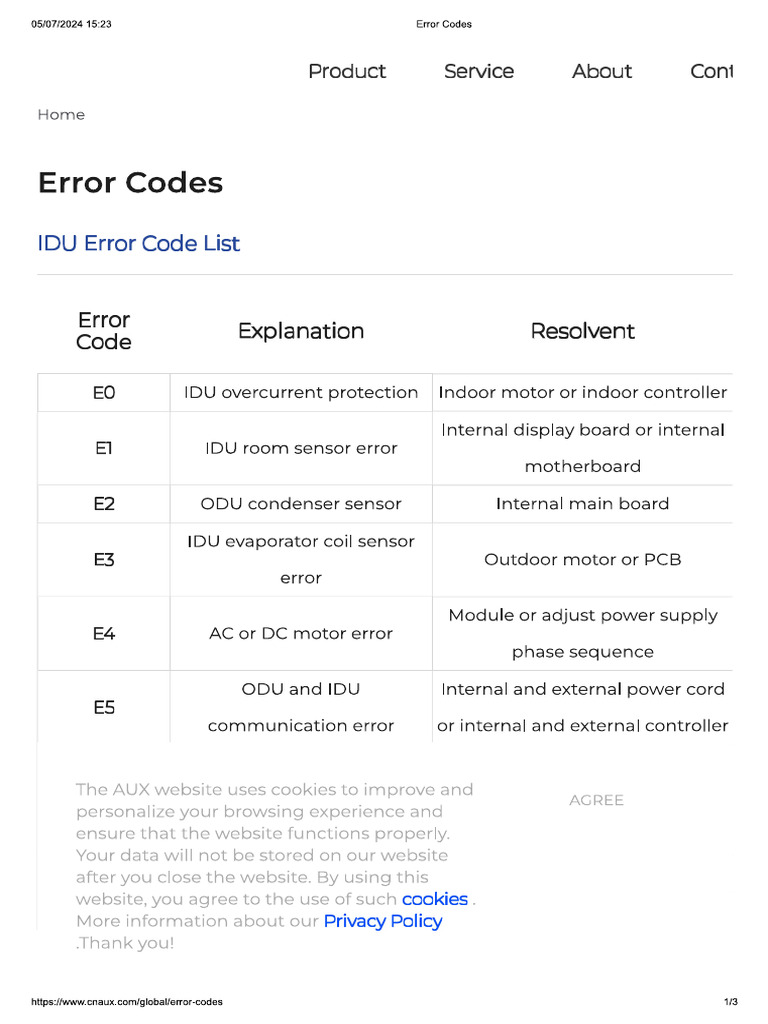Viewport: 768px width, 1024px height.
Task: Select the E3 error code cell
Action: [104, 560]
